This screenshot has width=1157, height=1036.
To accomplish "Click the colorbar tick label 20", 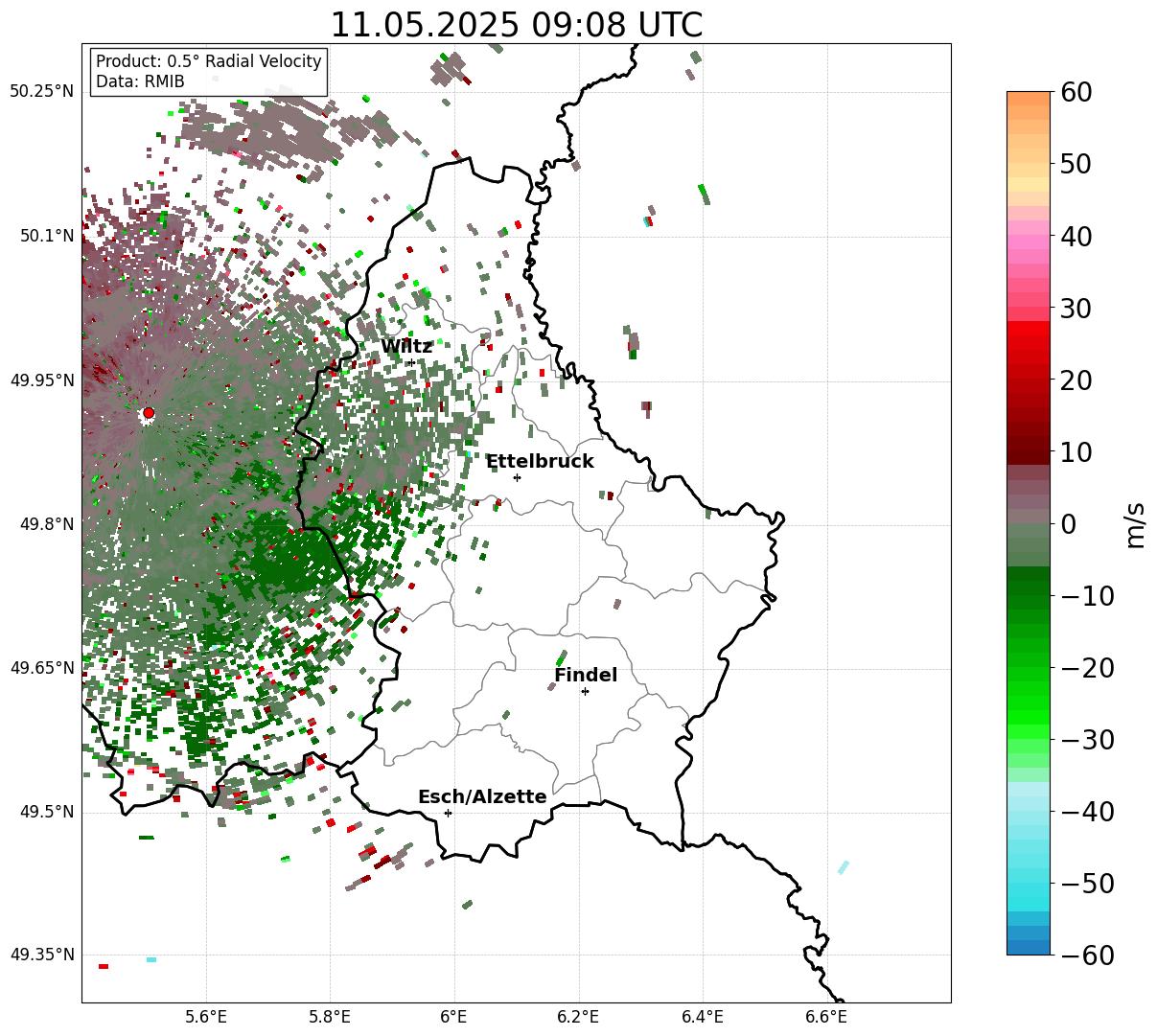I will (1076, 380).
